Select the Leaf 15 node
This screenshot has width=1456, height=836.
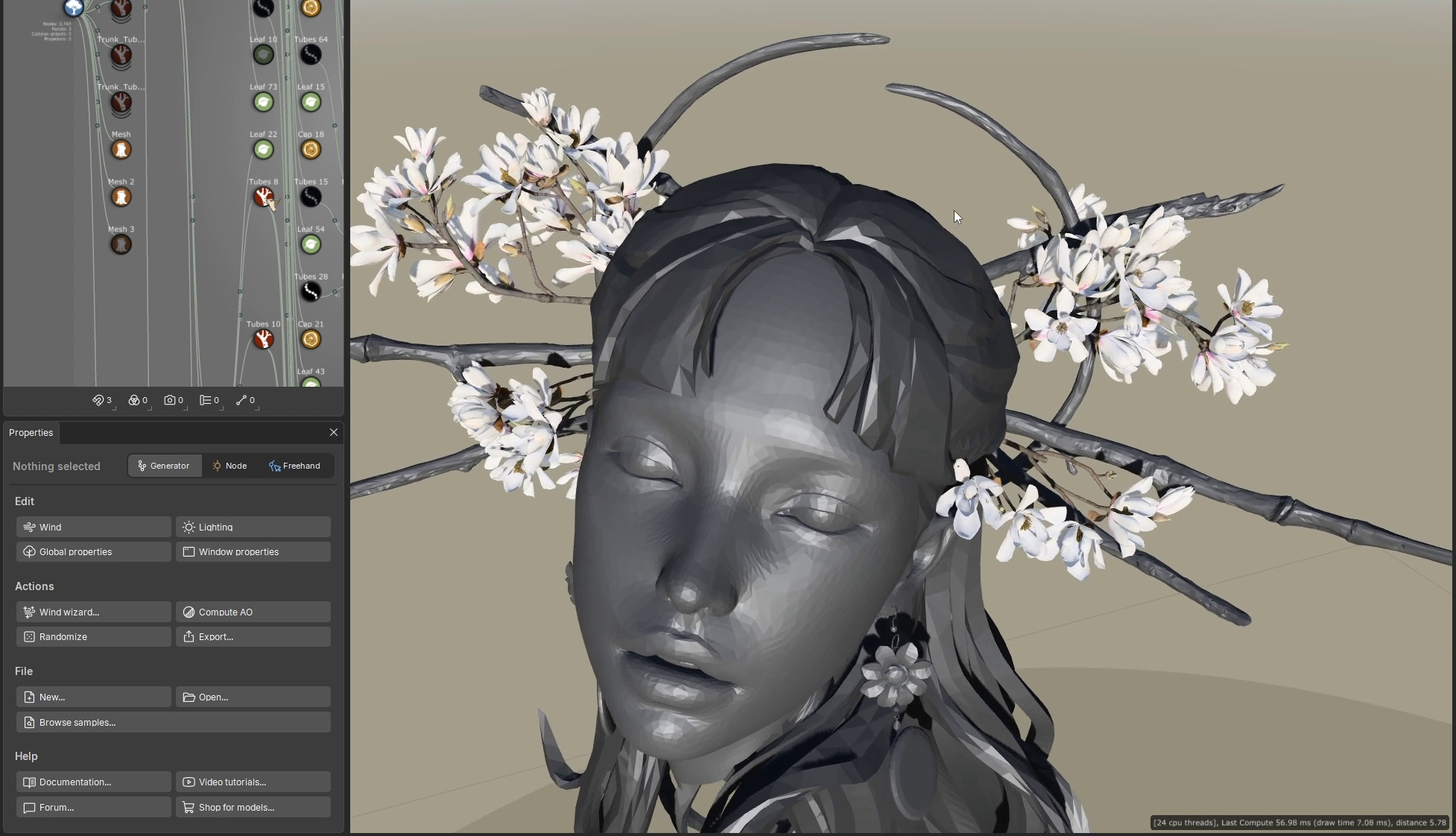click(311, 102)
